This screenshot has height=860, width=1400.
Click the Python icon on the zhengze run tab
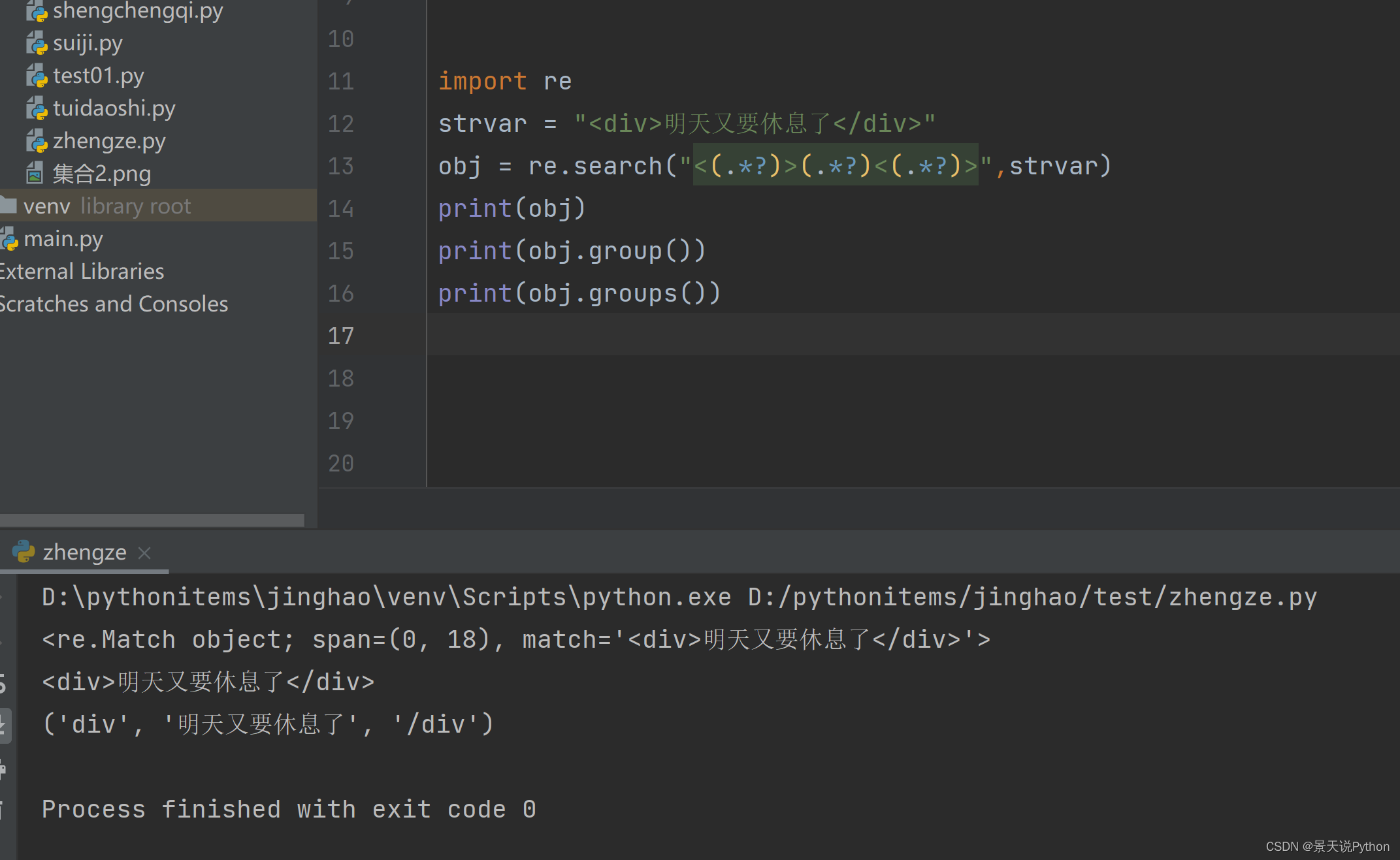pos(24,552)
